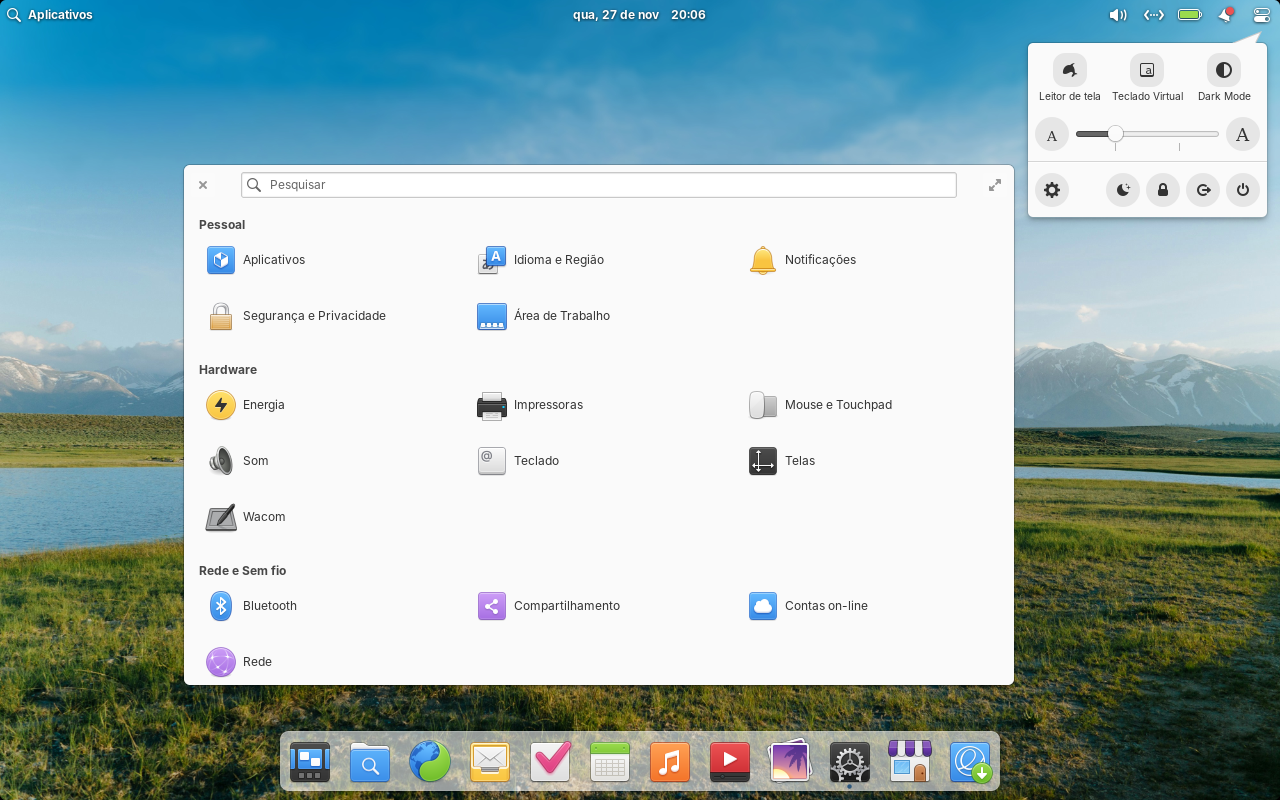The height and width of the screenshot is (800, 1280).
Task: Open the Aplicativos menu in the top bar
Action: (x=50, y=15)
